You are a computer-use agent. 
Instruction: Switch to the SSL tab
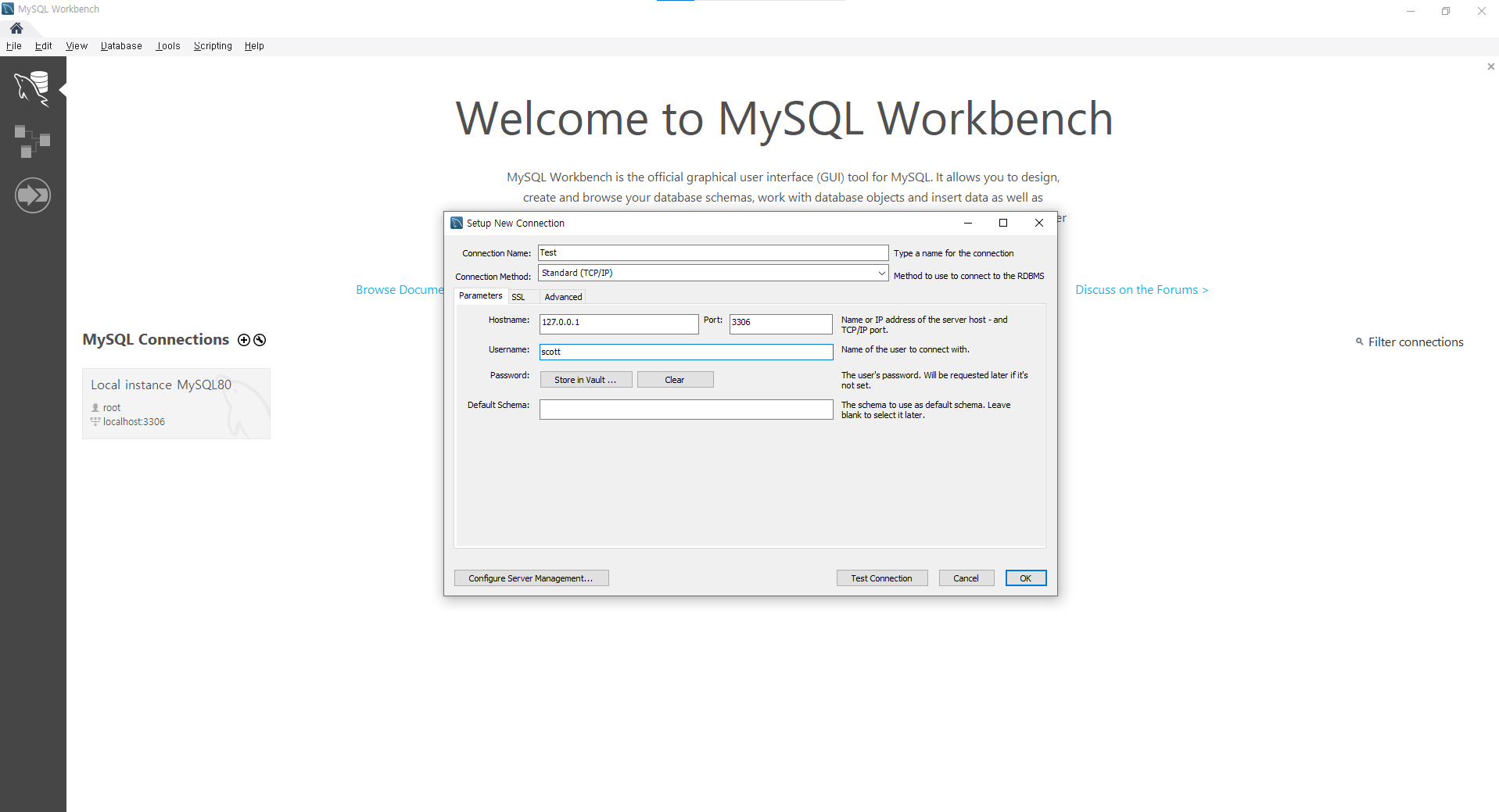(518, 297)
